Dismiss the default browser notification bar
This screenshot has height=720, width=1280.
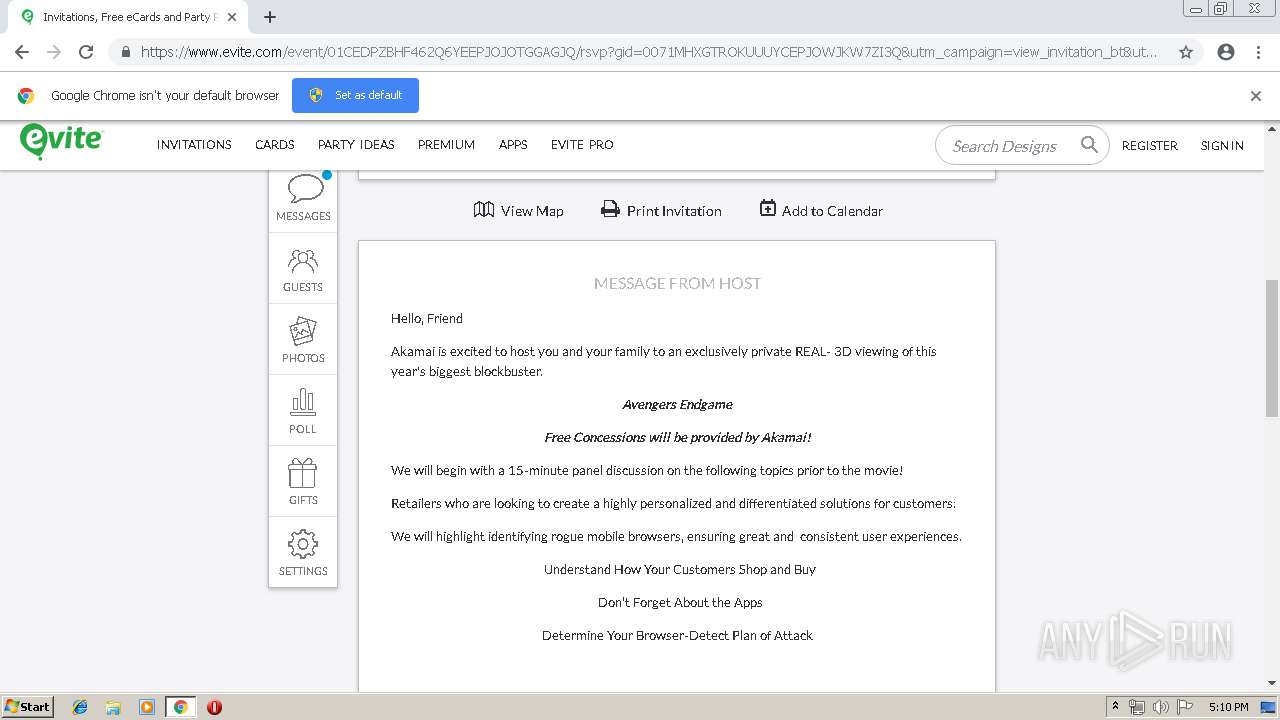point(1256,96)
